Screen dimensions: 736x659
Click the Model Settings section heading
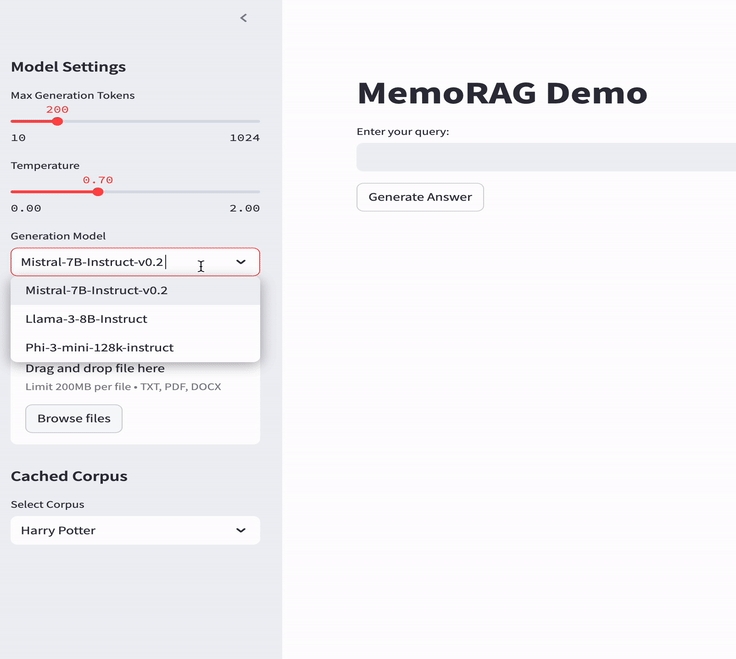click(x=68, y=67)
